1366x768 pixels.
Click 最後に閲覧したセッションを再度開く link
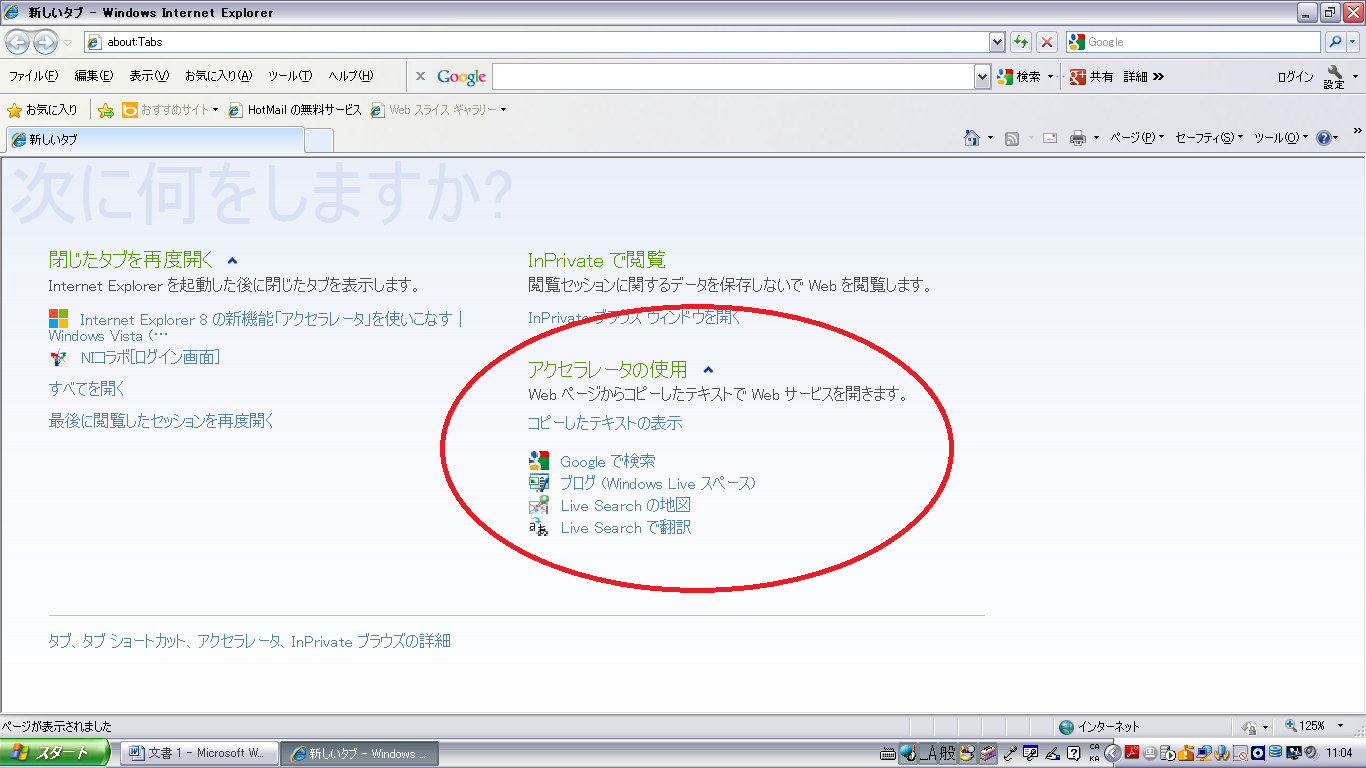[x=161, y=421]
